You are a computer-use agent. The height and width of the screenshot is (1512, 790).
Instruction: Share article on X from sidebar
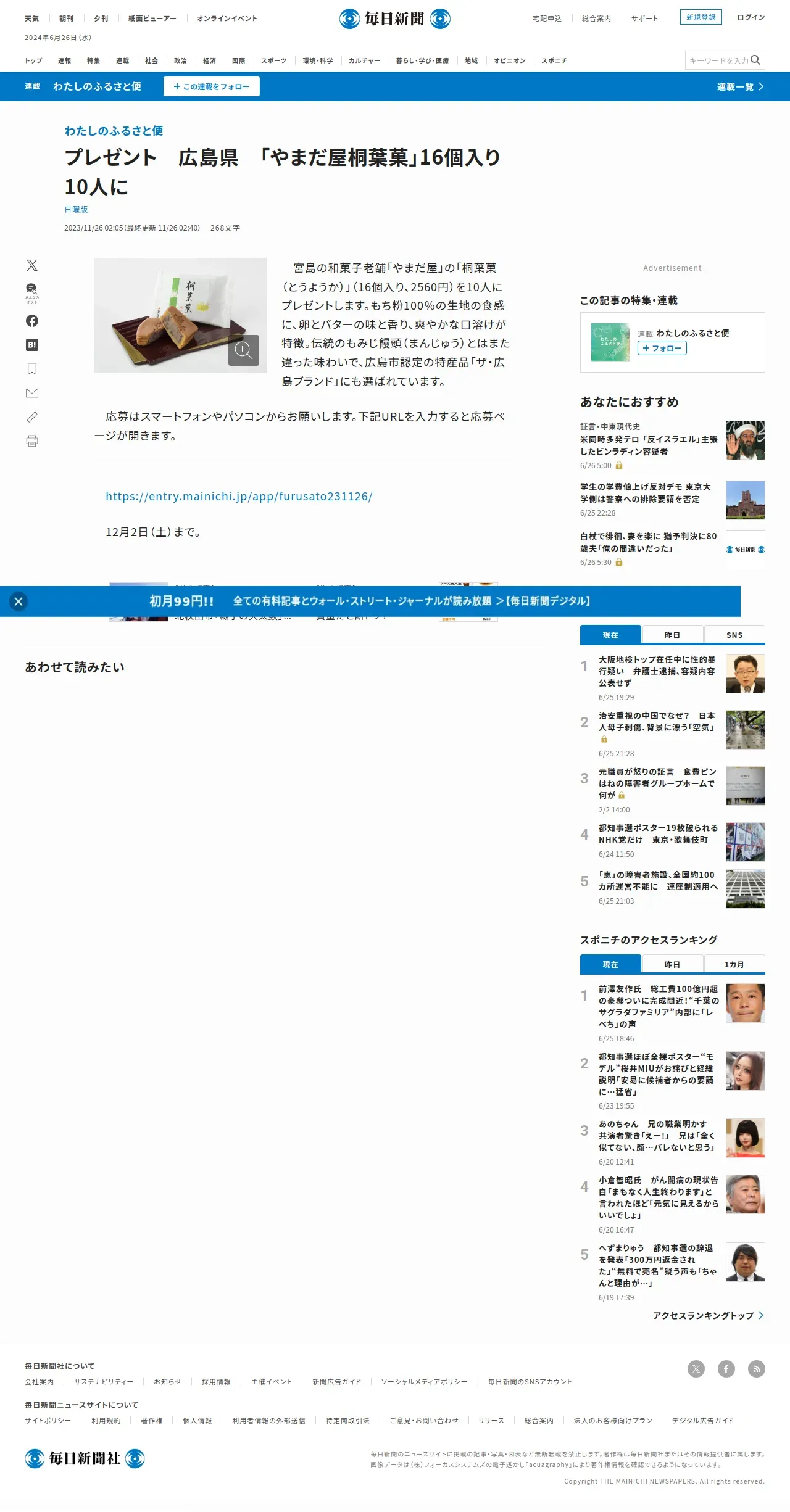click(x=32, y=265)
